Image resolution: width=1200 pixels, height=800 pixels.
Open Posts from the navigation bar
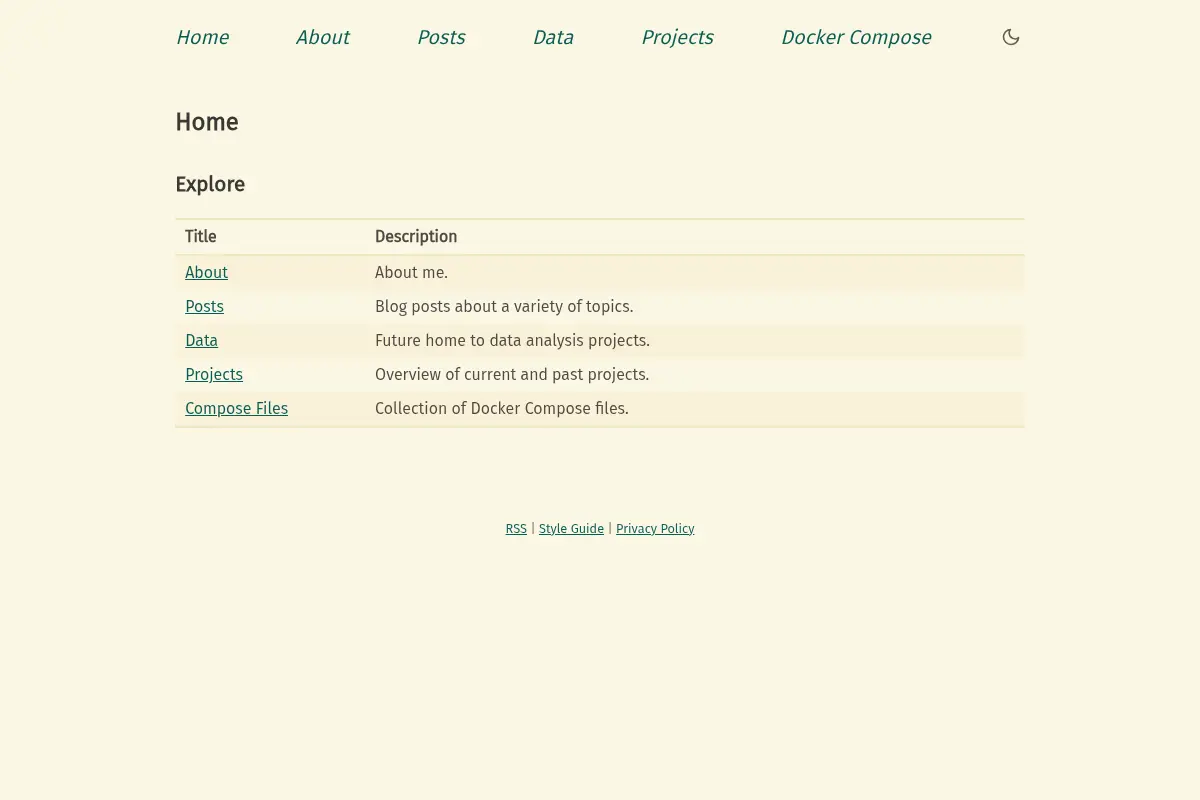441,37
